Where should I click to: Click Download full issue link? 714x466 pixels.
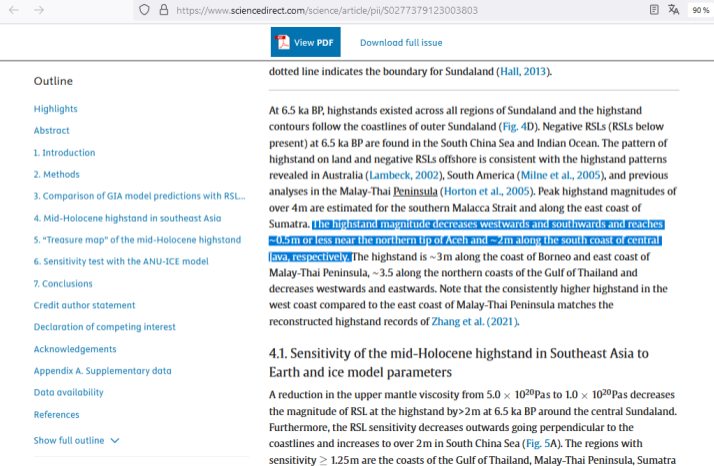pyautogui.click(x=401, y=42)
